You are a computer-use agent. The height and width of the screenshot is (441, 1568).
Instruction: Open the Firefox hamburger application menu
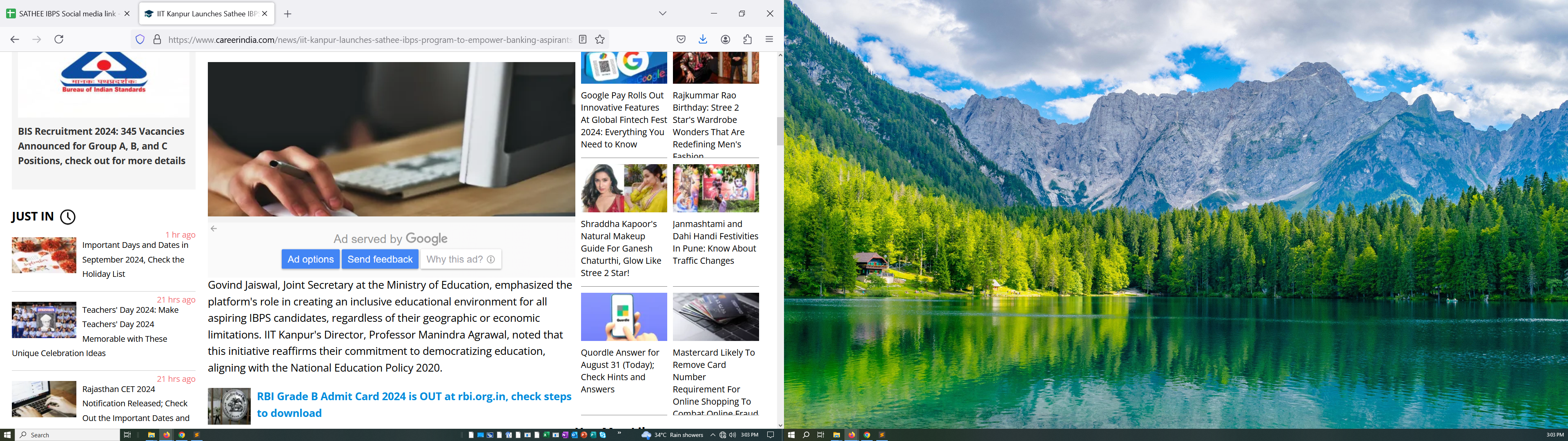point(769,40)
